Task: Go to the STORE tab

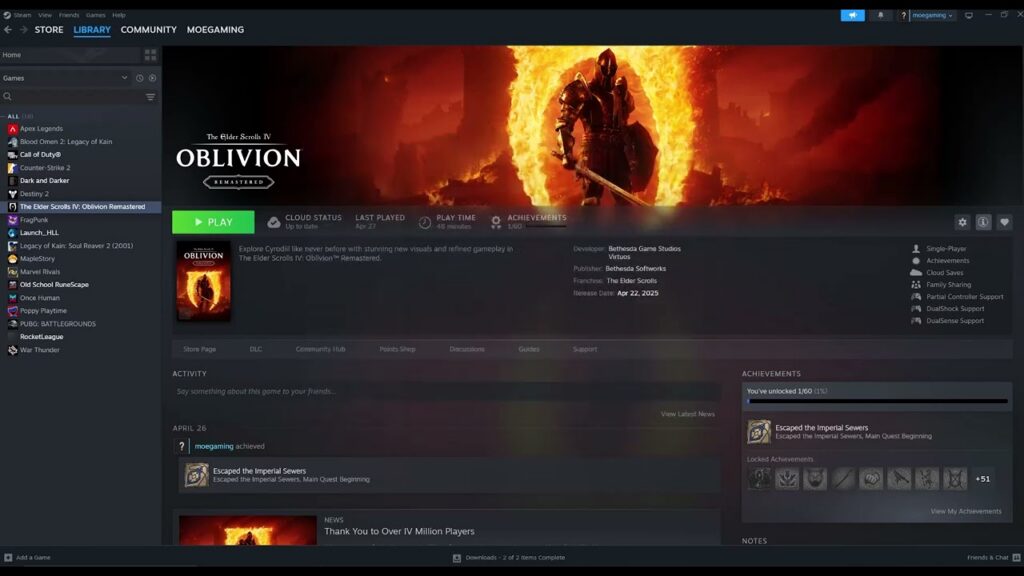Action: (x=49, y=29)
